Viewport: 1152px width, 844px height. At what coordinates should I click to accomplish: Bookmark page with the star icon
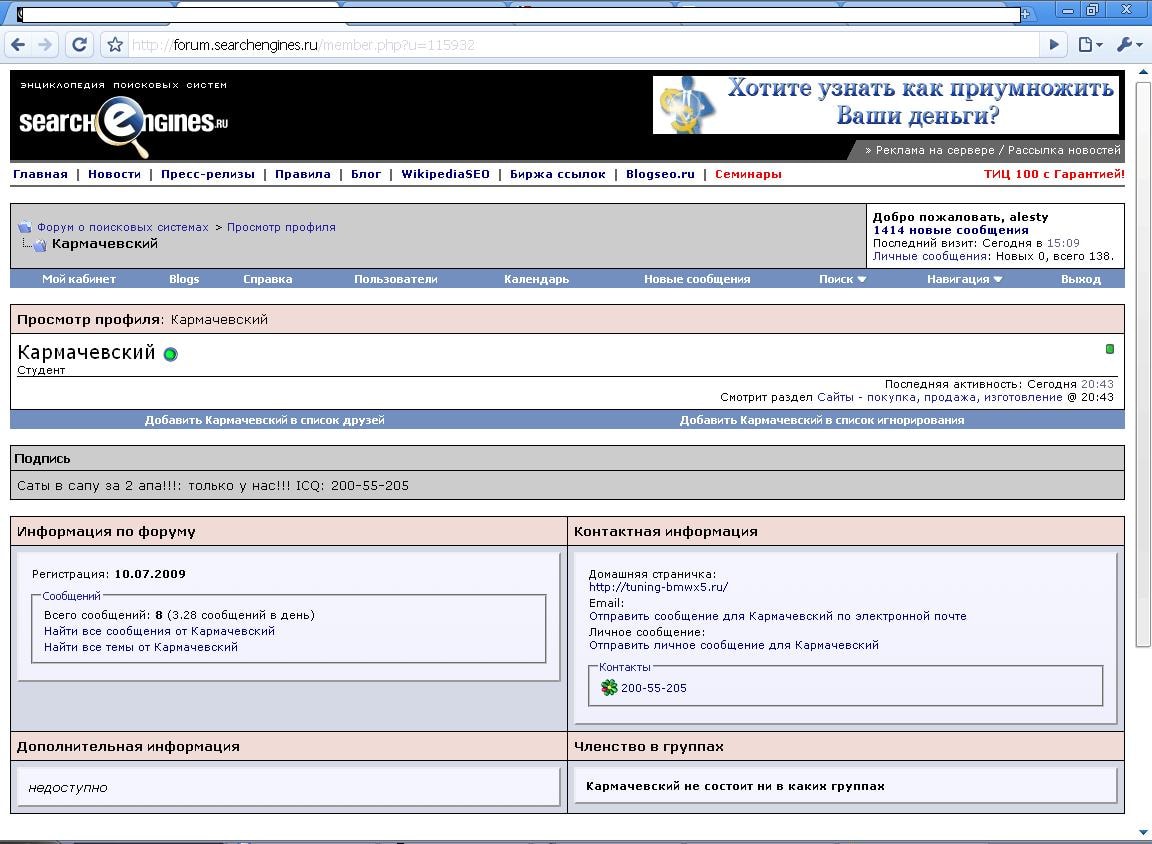(115, 45)
